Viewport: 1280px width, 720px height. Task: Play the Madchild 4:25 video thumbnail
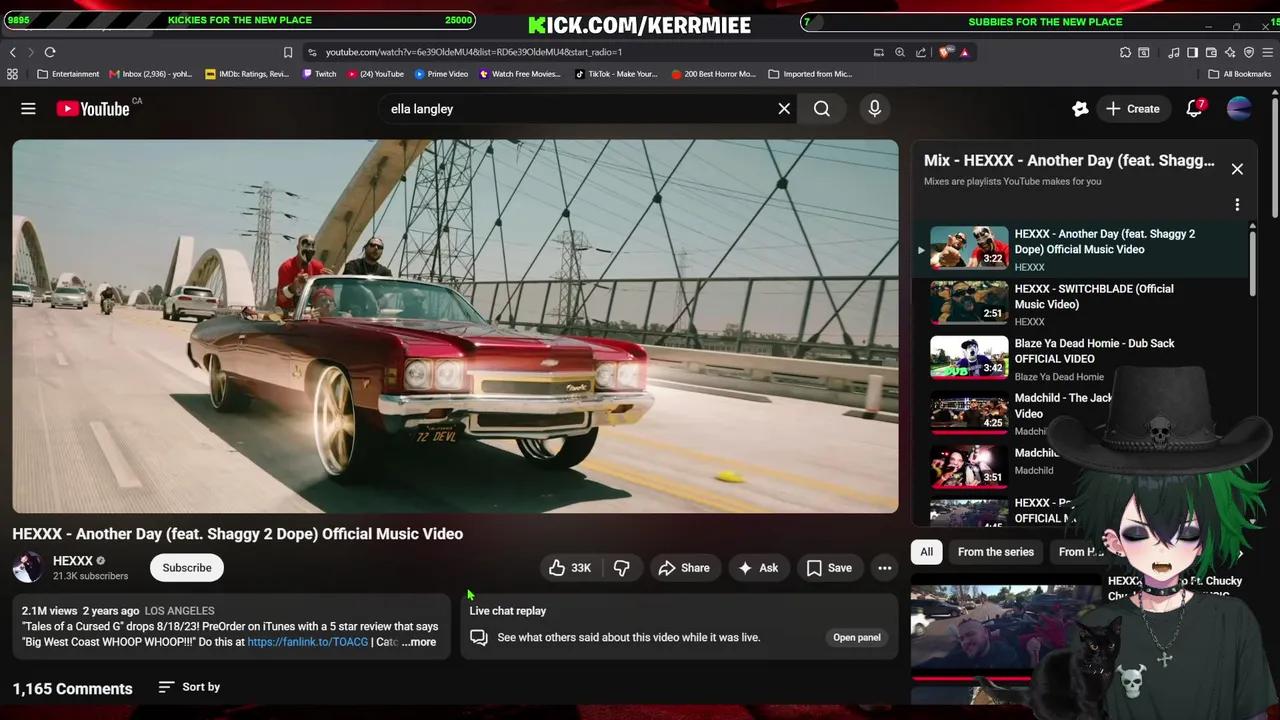pos(969,411)
